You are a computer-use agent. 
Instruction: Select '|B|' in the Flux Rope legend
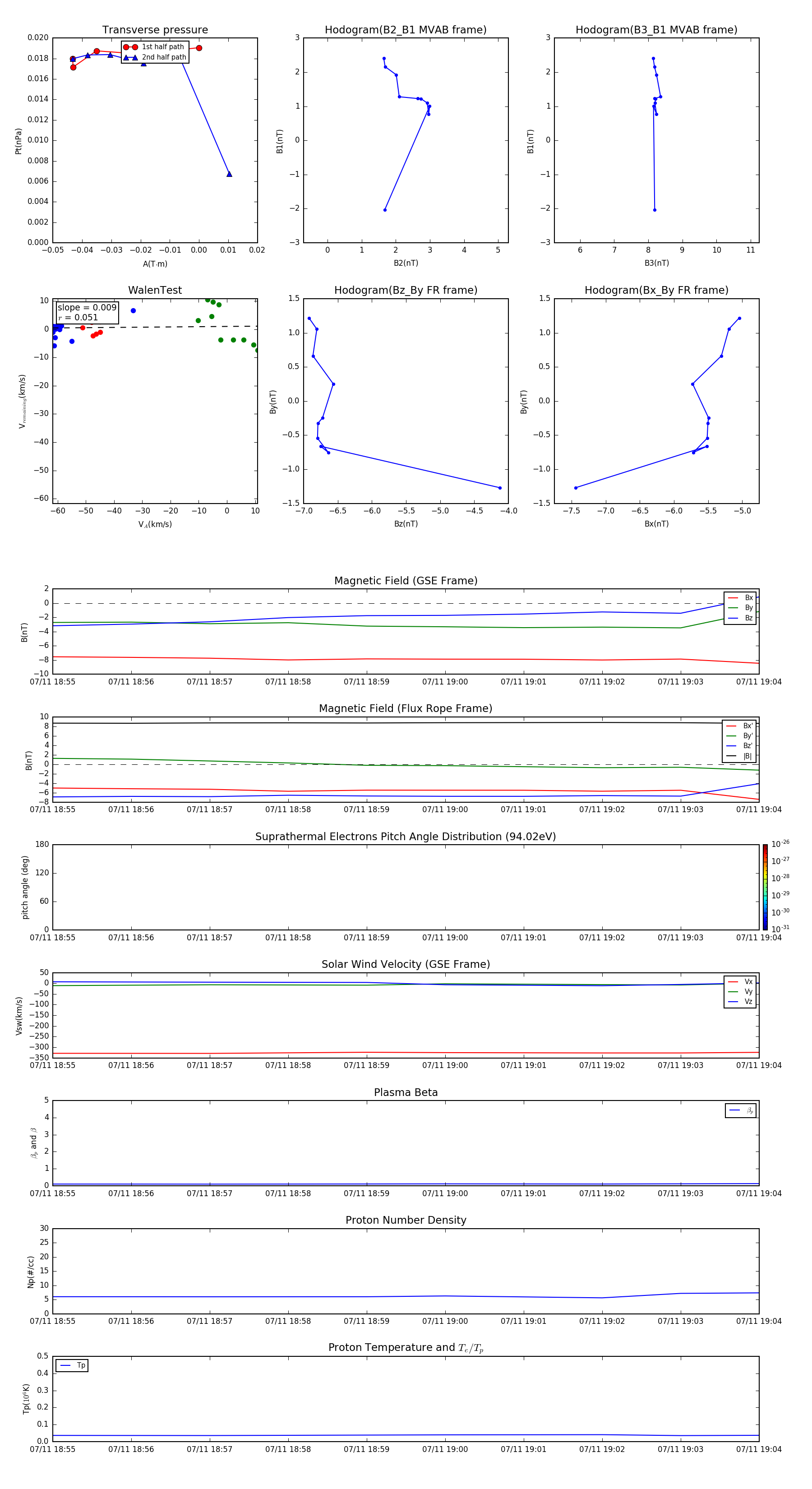click(740, 756)
